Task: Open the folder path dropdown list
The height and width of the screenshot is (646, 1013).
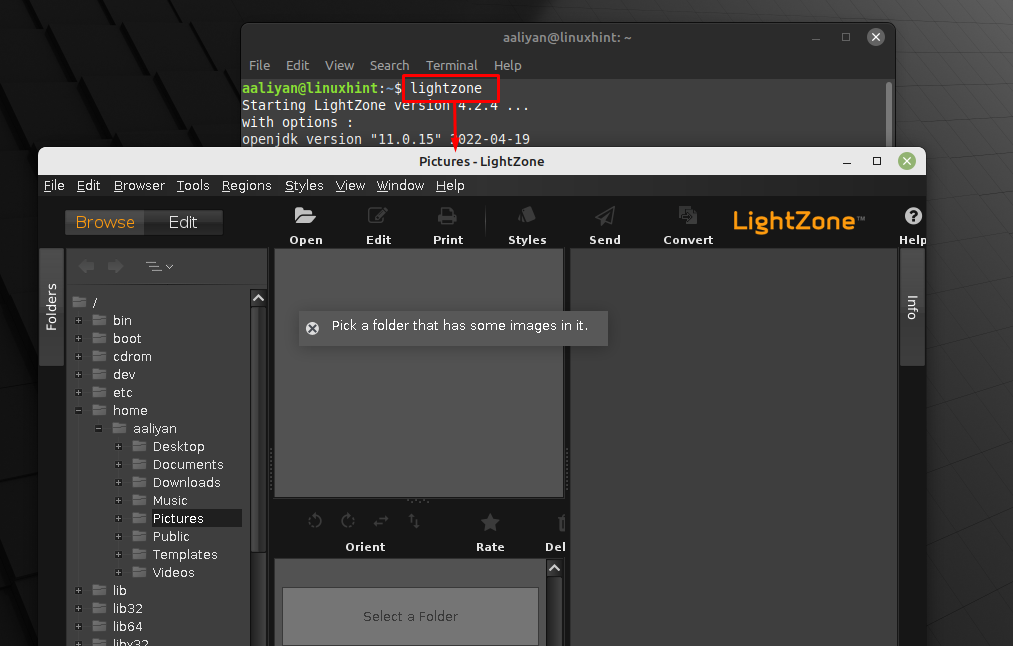Action: 160,266
